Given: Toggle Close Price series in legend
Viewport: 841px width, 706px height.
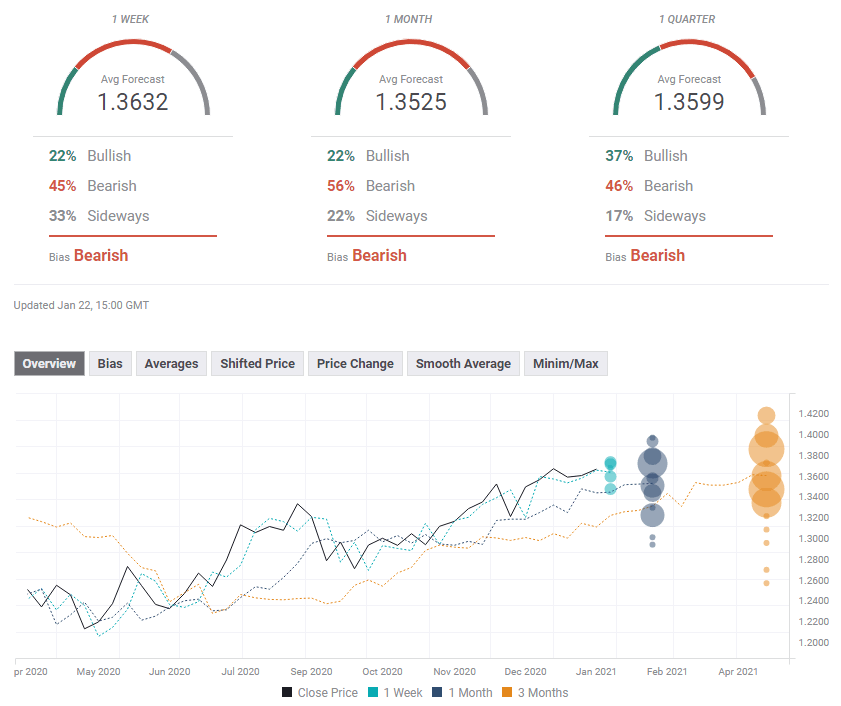Looking at the screenshot, I should (319, 692).
